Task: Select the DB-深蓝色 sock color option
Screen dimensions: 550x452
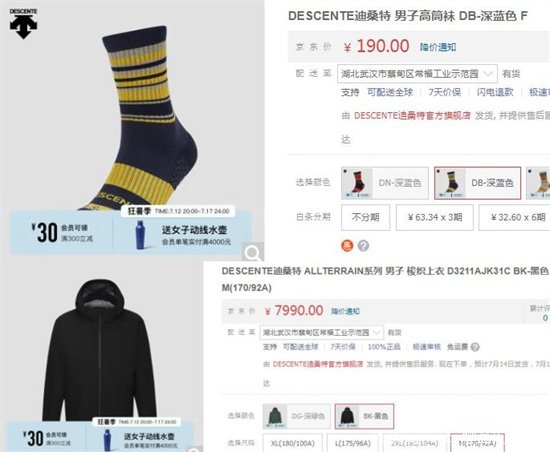Action: [x=477, y=183]
